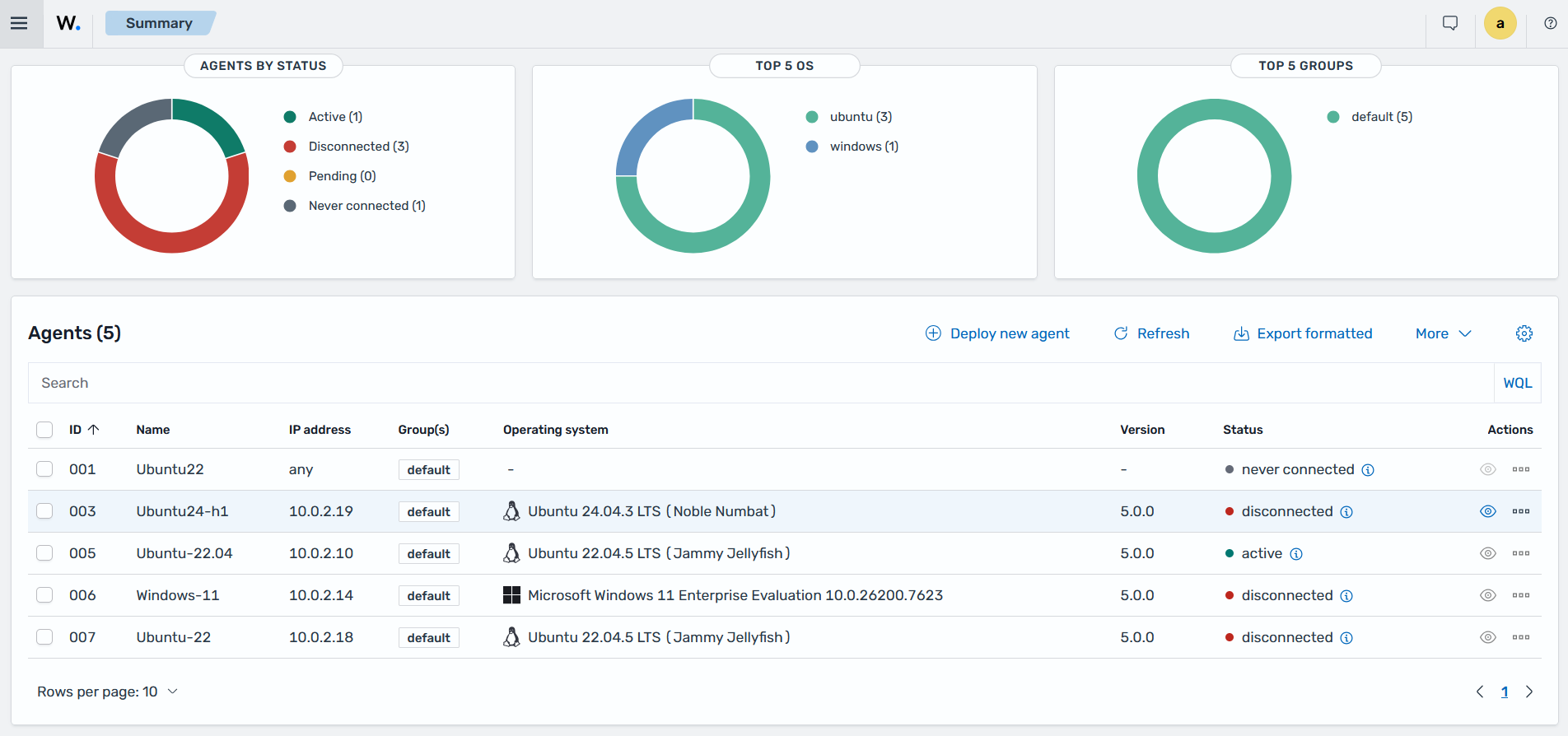The height and width of the screenshot is (736, 1568).
Task: Switch to WQL query mode
Action: click(1518, 383)
